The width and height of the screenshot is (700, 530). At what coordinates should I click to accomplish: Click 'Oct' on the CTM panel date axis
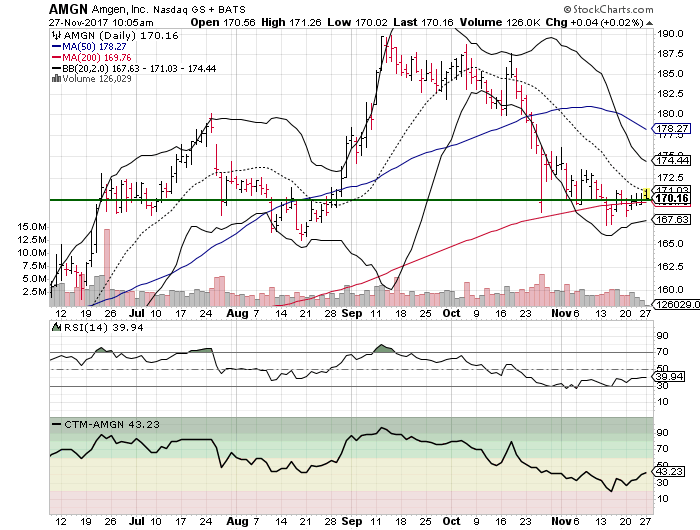tap(451, 521)
